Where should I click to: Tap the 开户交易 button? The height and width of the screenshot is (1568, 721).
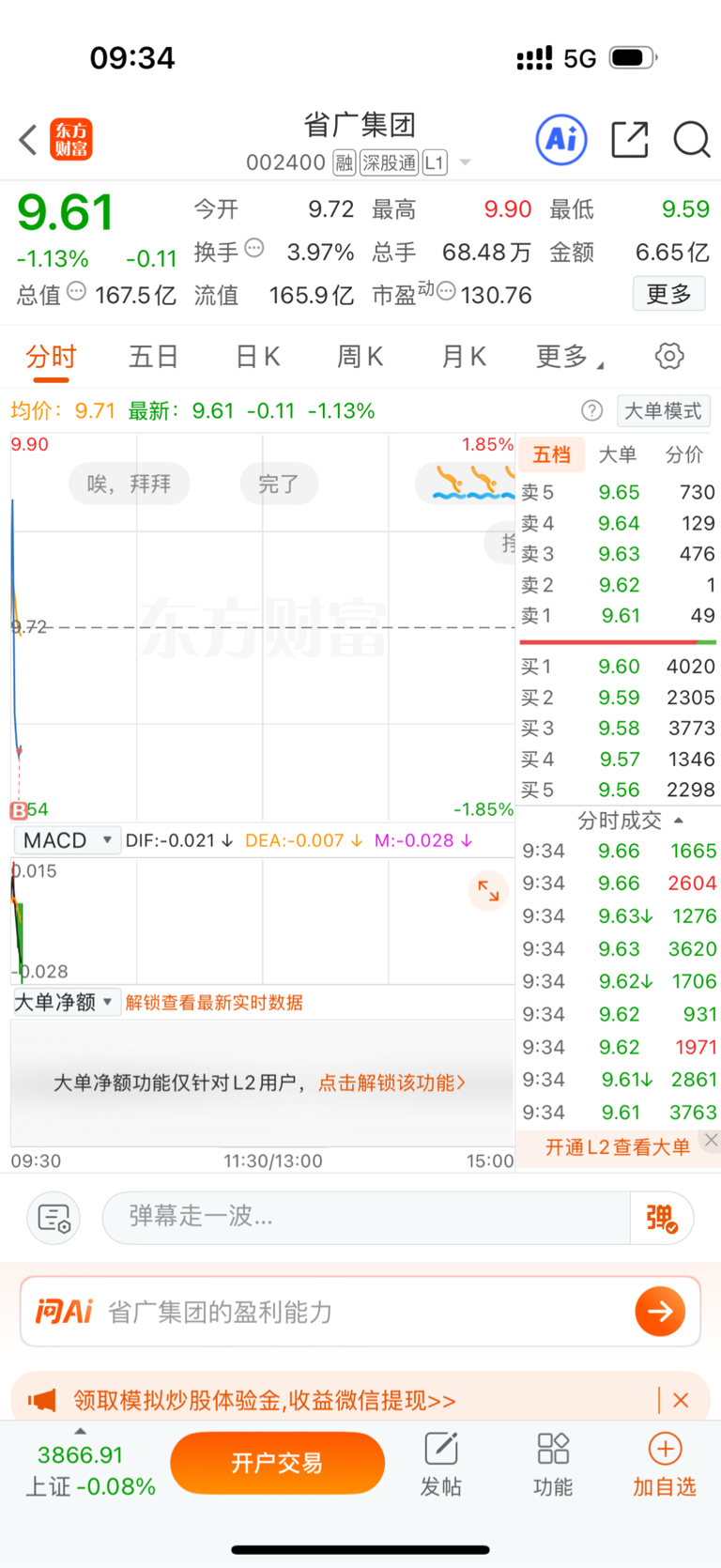click(x=277, y=1463)
